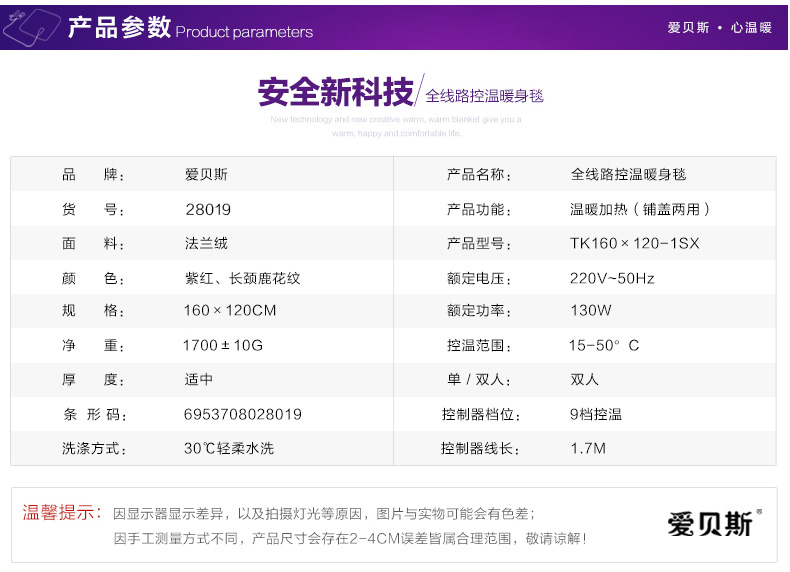Screen dimensions: 790x572
Task: Select the barcode 6953708028019
Action: click(242, 414)
